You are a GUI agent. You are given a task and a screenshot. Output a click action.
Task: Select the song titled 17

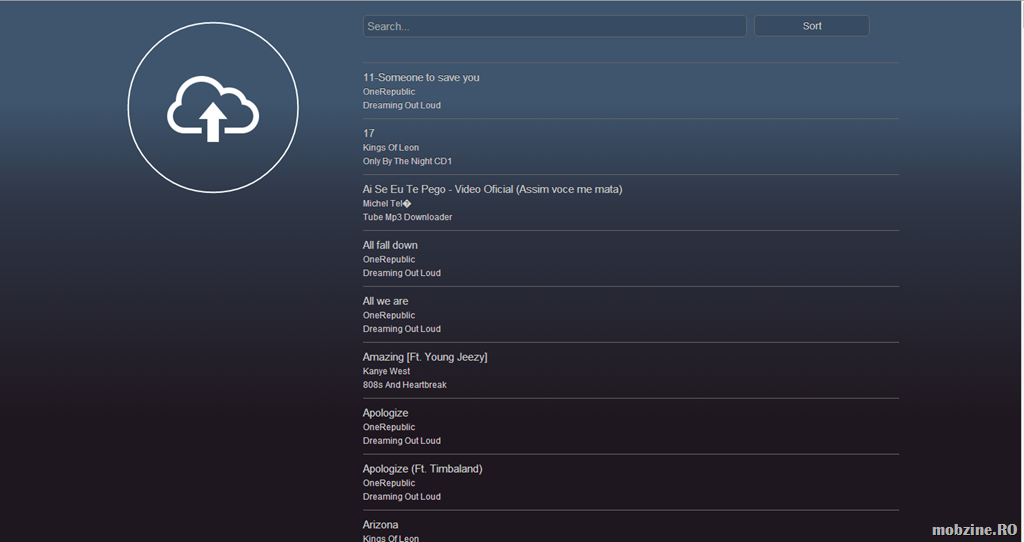(x=368, y=133)
